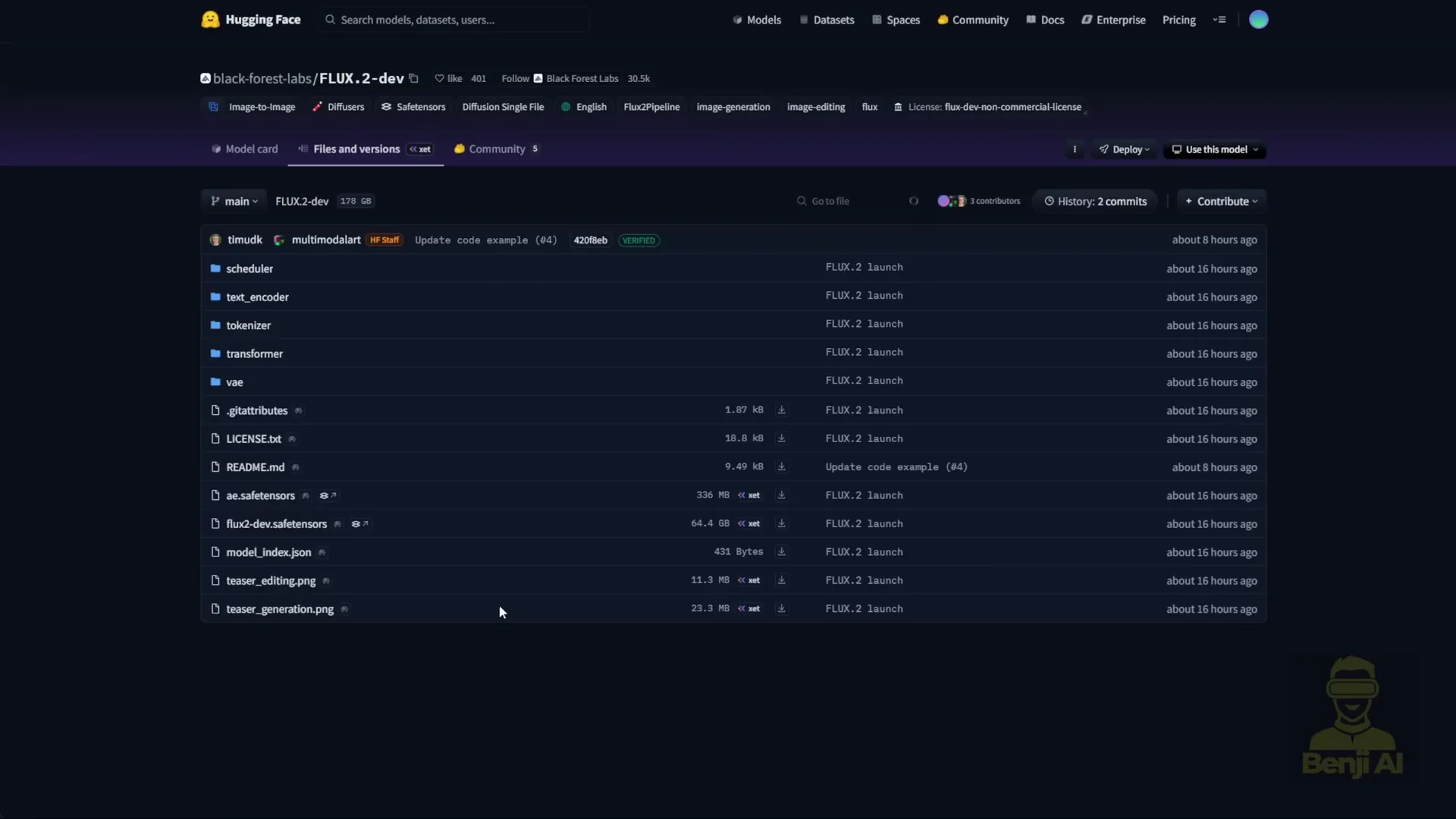Expand the Use this model dropdown
The width and height of the screenshot is (1456, 819).
(1214, 149)
